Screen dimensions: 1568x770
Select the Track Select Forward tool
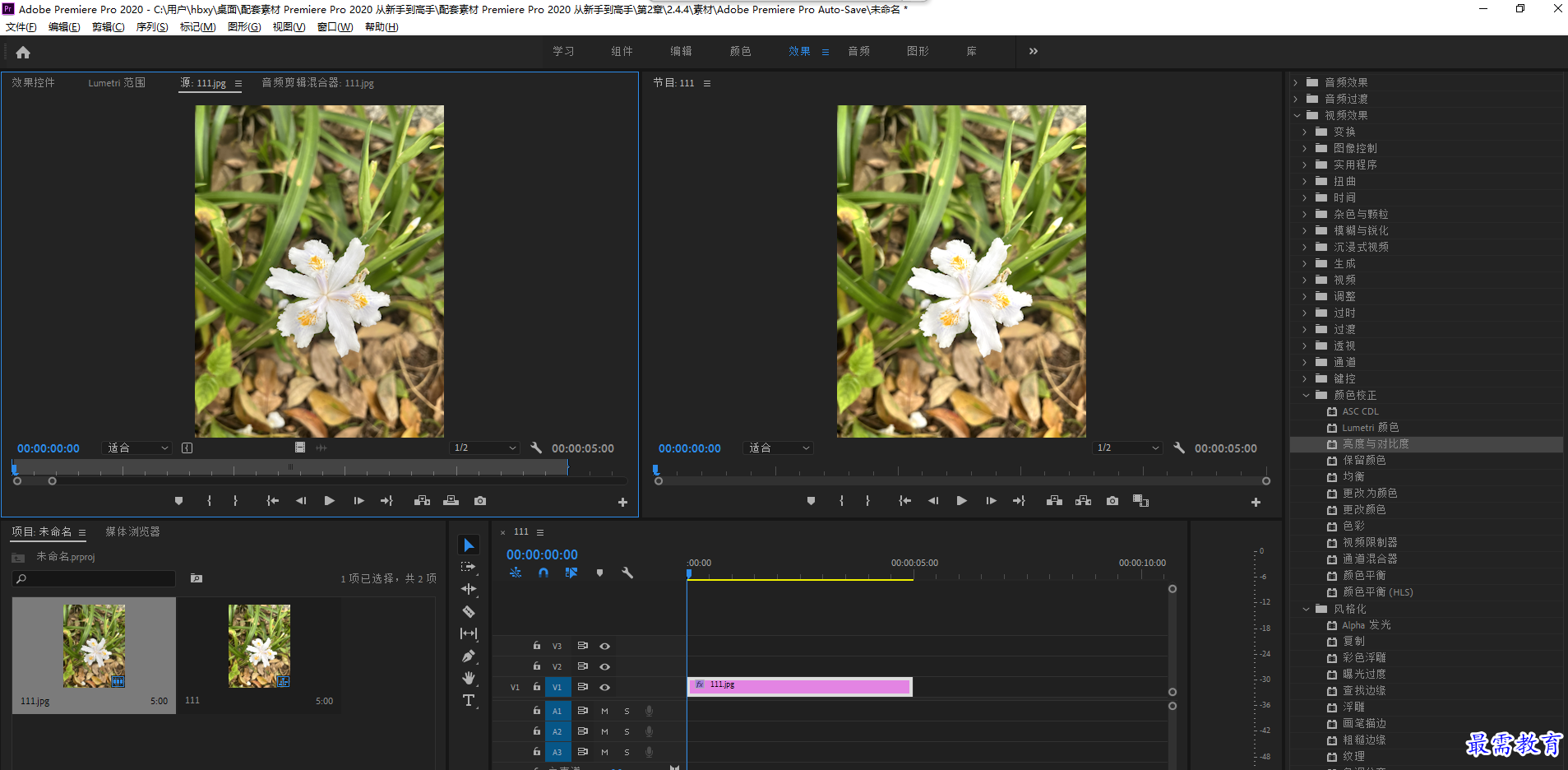[x=468, y=567]
